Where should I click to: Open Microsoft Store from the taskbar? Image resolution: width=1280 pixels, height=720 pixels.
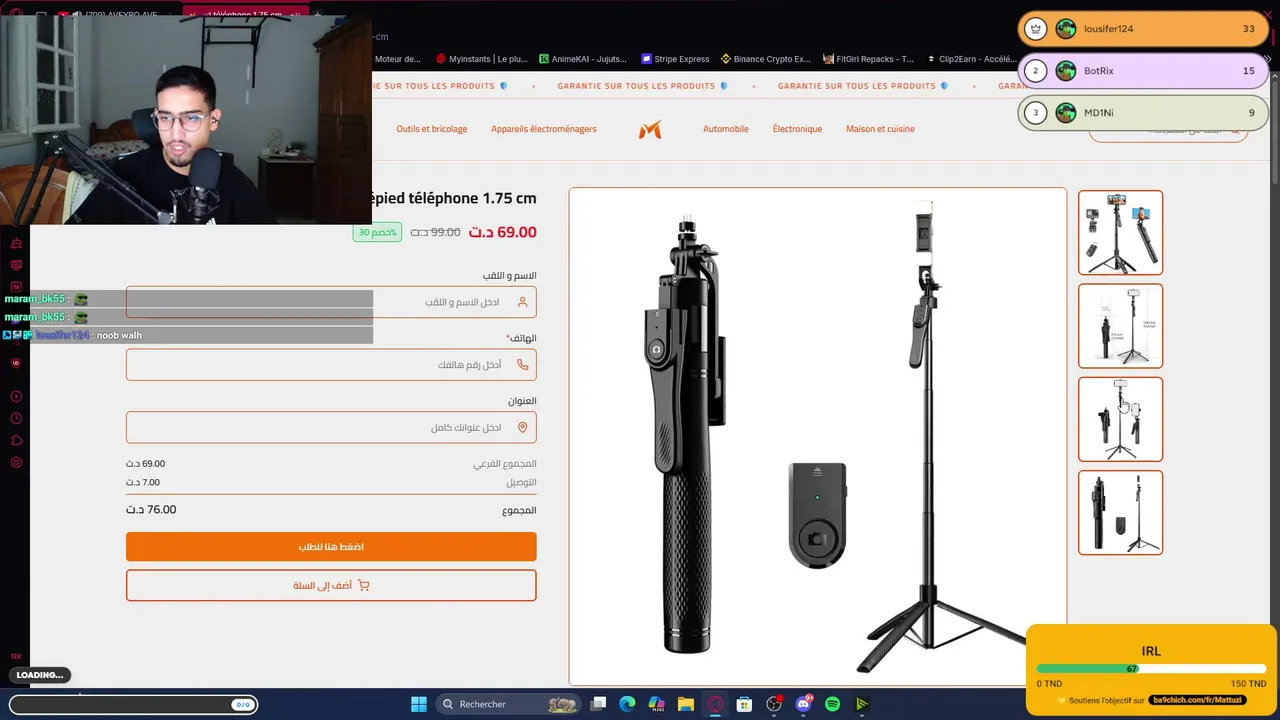744,704
